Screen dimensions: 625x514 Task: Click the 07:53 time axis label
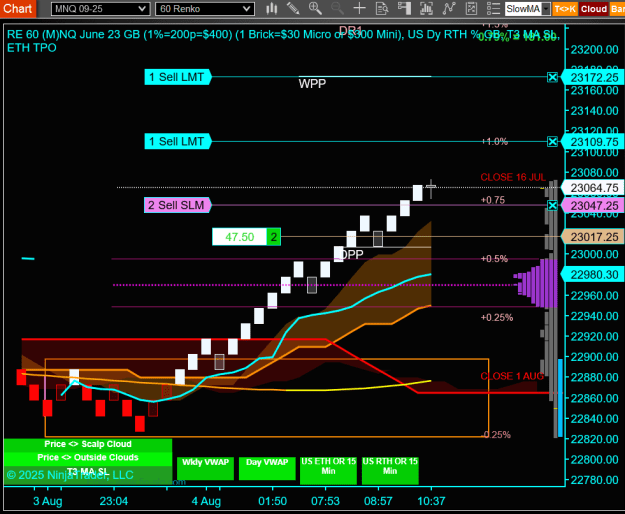326,501
